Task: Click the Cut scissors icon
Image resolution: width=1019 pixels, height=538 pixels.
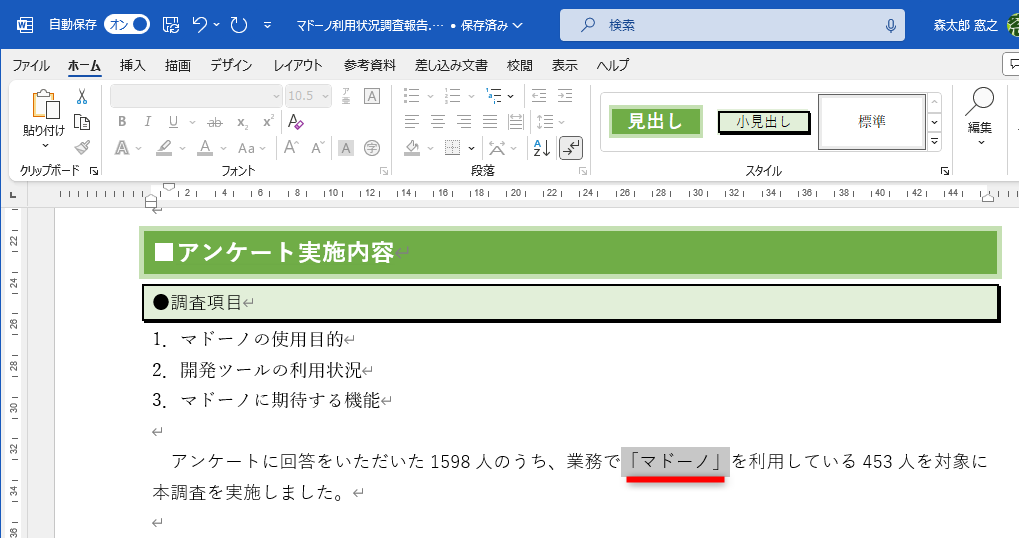Action: 82,97
